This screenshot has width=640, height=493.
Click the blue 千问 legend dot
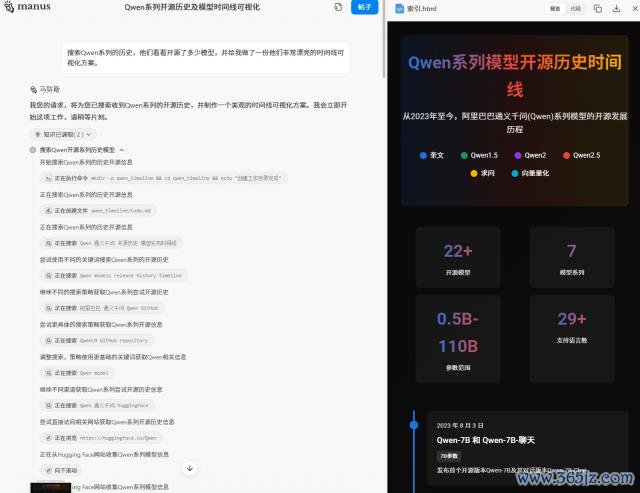[x=423, y=155]
